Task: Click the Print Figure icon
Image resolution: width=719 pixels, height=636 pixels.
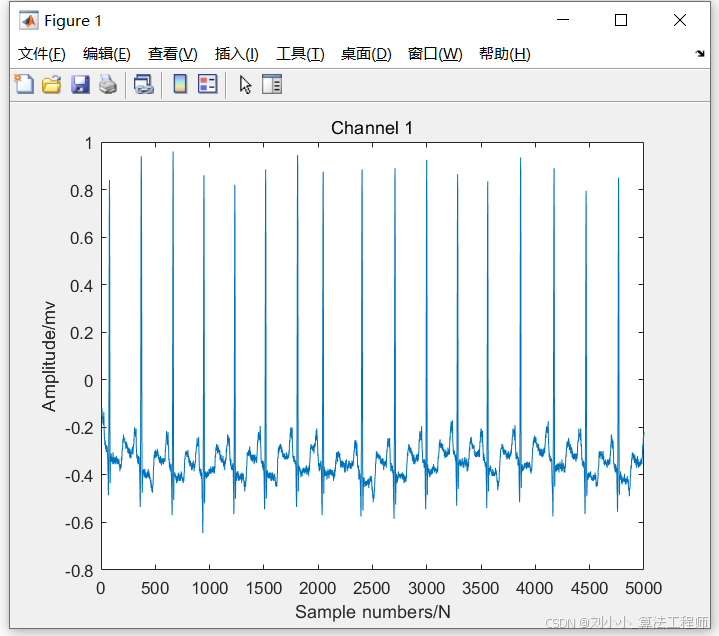Action: tap(108, 85)
